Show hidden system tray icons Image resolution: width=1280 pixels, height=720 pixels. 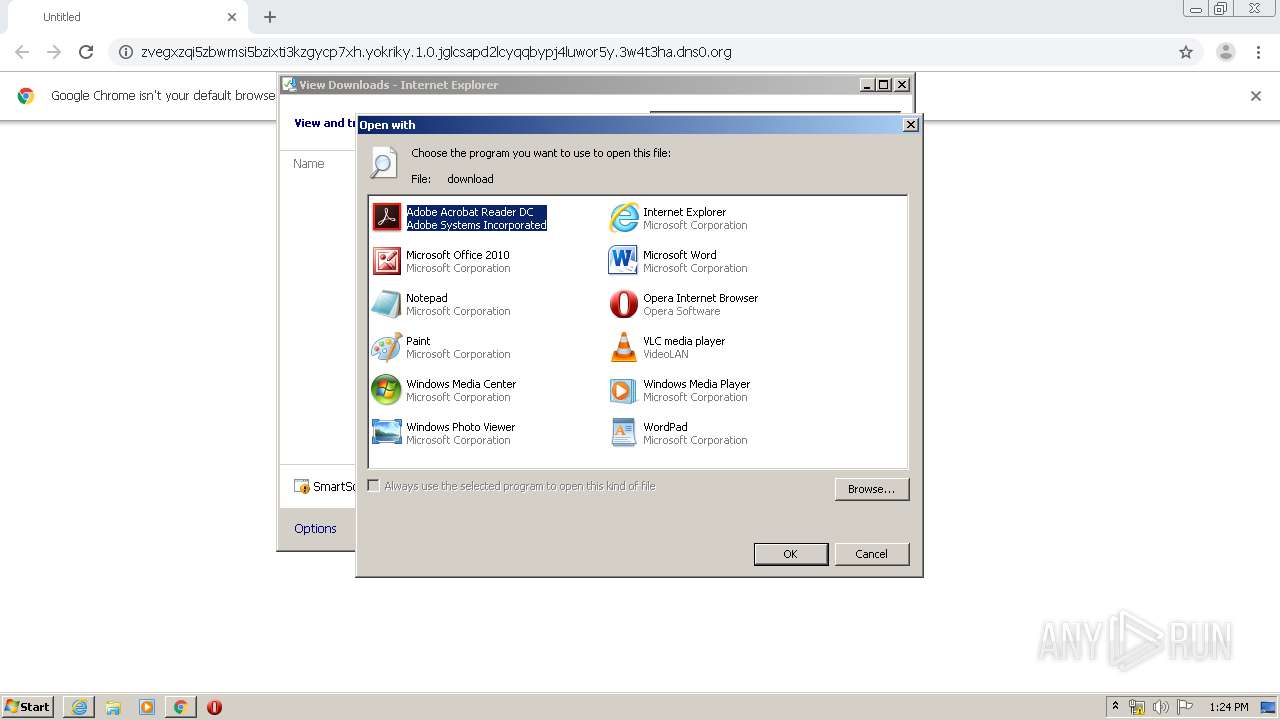pyautogui.click(x=1115, y=707)
